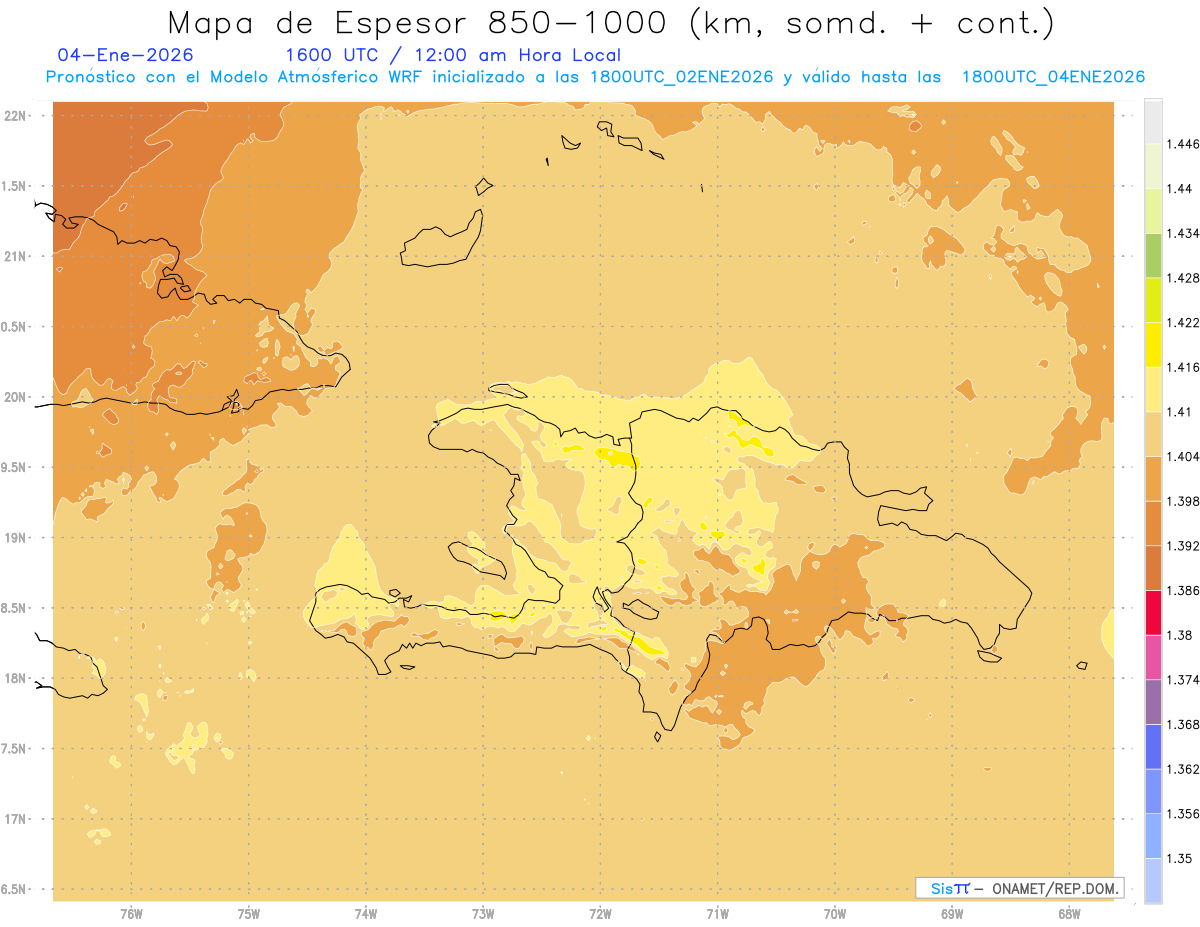Click the legend value '1.356'
The height and width of the screenshot is (927, 1200).
tap(1183, 814)
